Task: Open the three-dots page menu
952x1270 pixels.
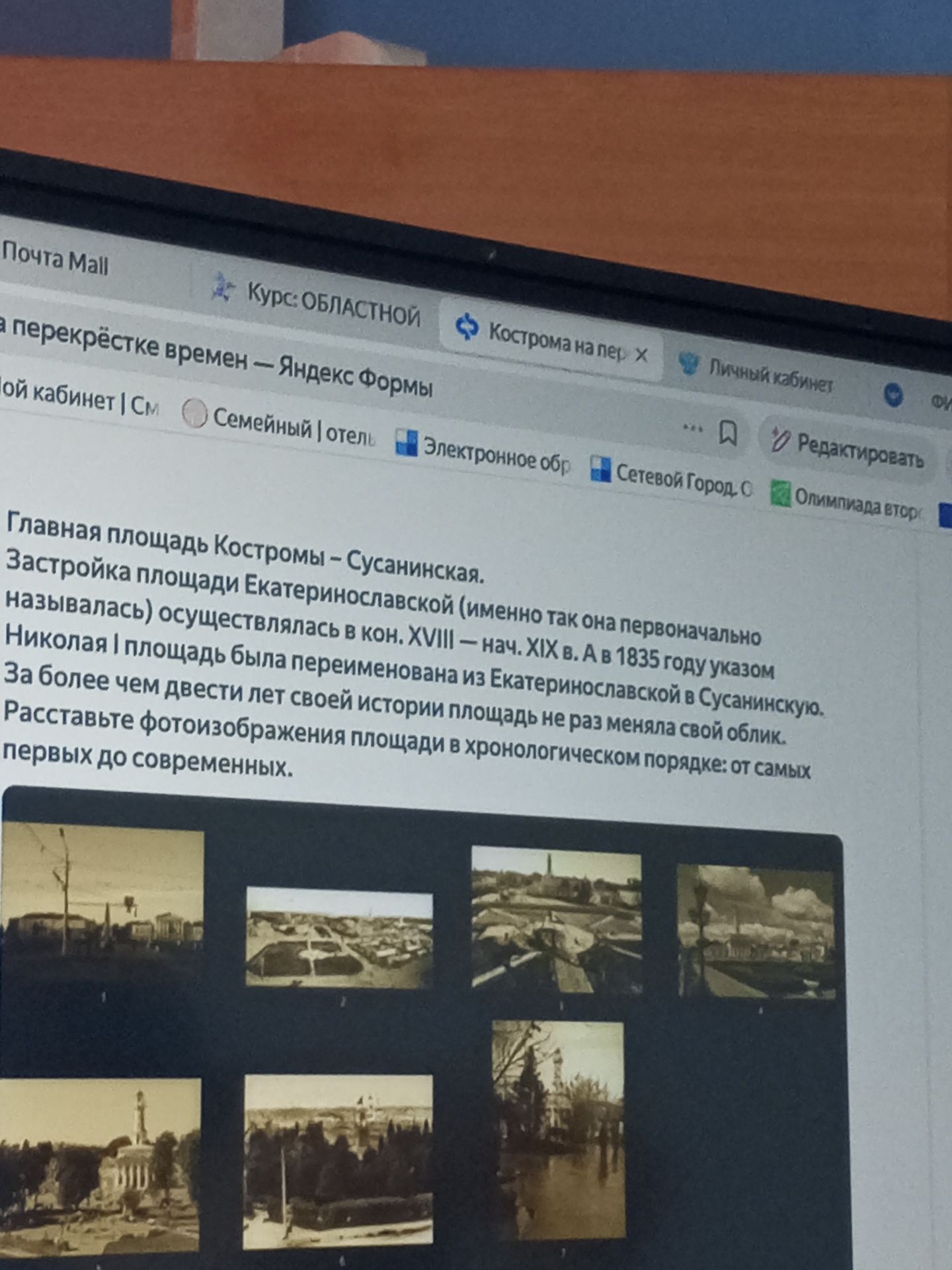Action: 692,428
